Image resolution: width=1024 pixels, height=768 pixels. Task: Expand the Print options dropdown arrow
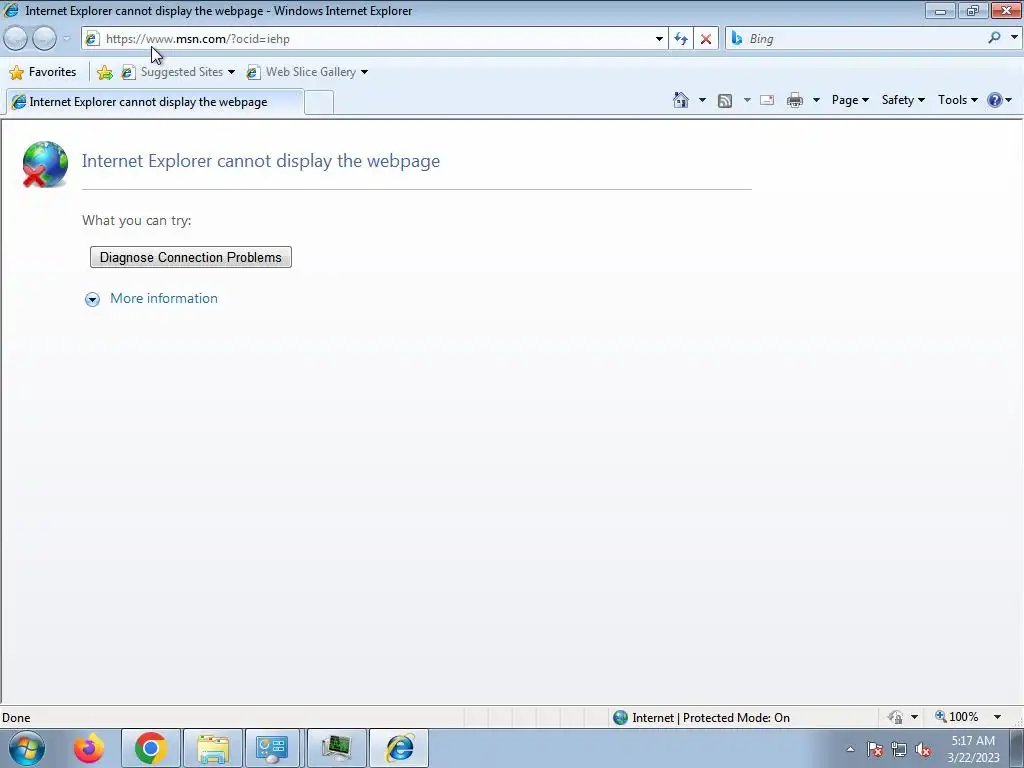click(x=816, y=100)
